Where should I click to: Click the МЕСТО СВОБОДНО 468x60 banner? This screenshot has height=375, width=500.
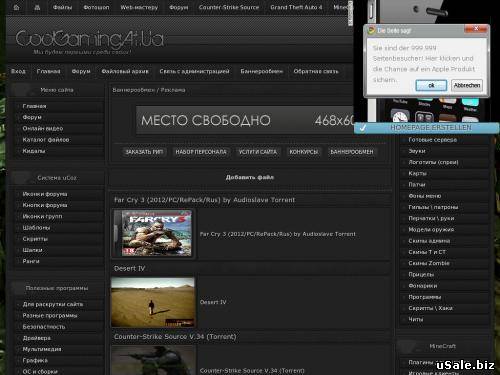pos(245,120)
